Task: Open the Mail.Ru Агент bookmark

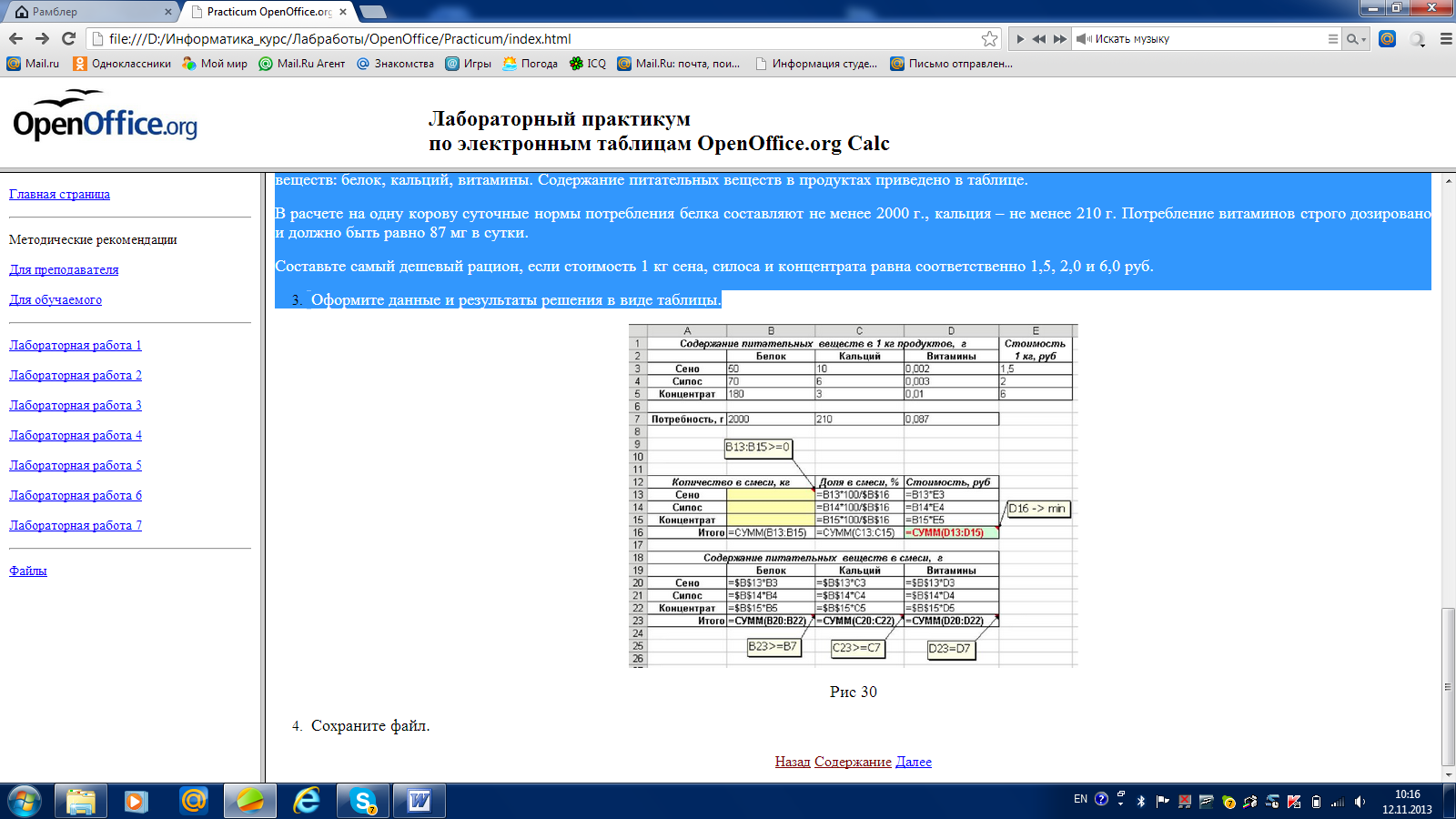Action: pos(302,64)
